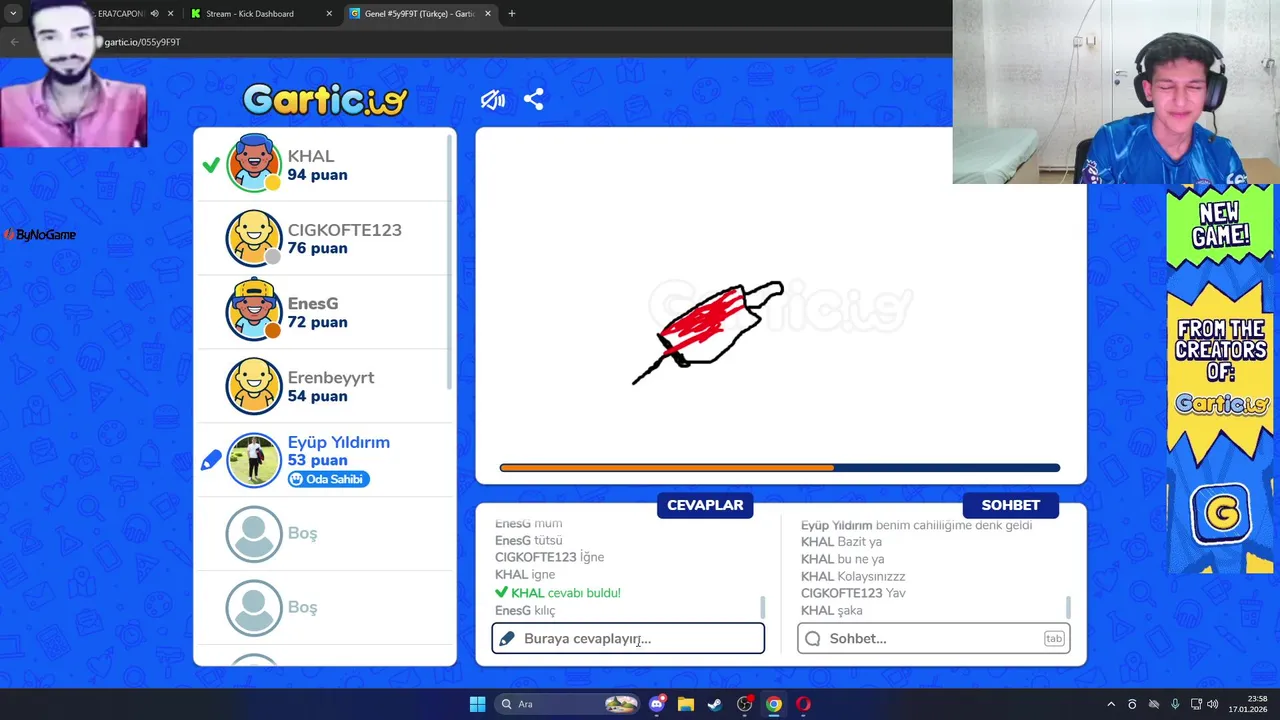Close the Kick Dashboard tab

330,14
